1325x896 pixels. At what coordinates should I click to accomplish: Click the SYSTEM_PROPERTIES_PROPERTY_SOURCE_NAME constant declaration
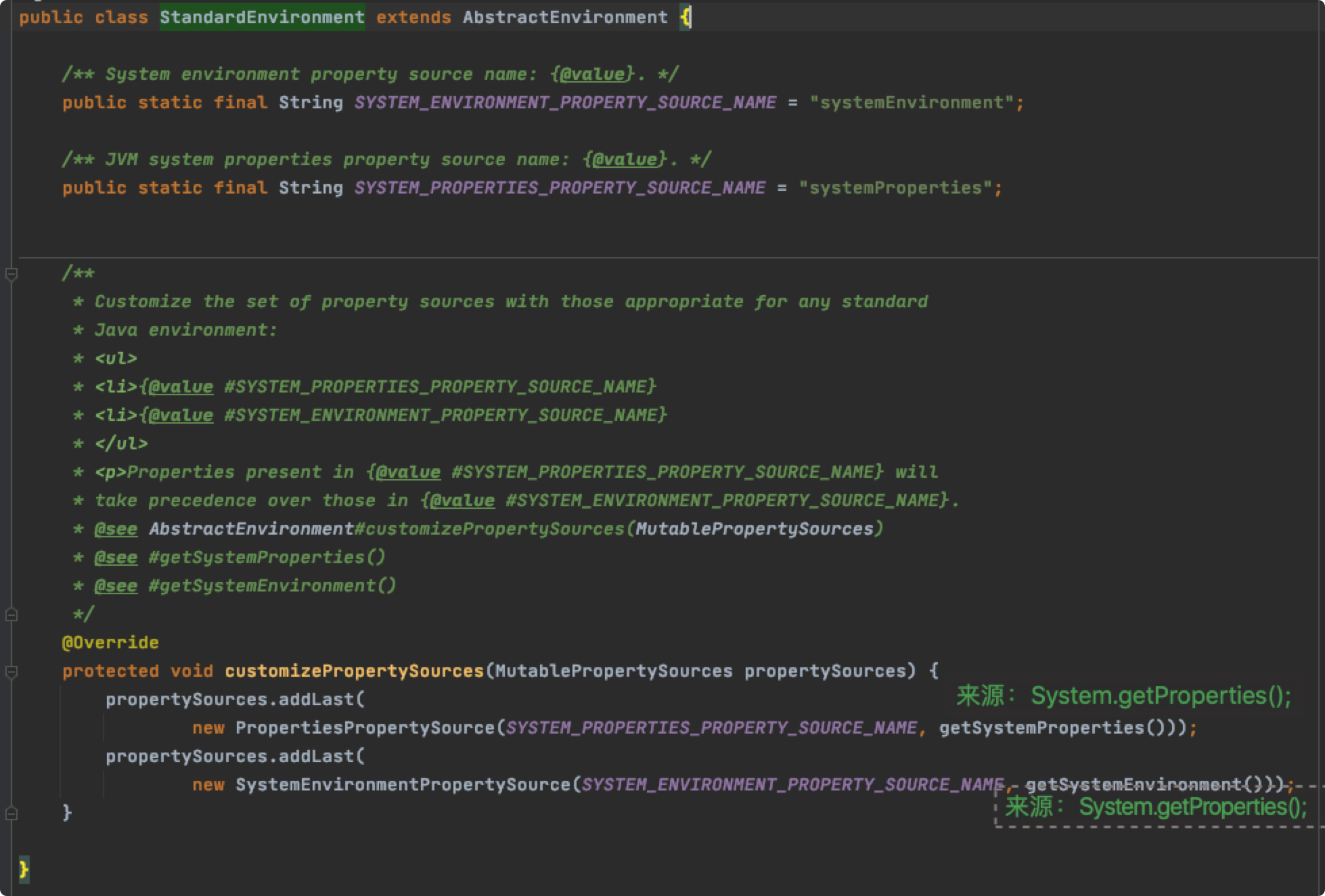pyautogui.click(x=560, y=187)
